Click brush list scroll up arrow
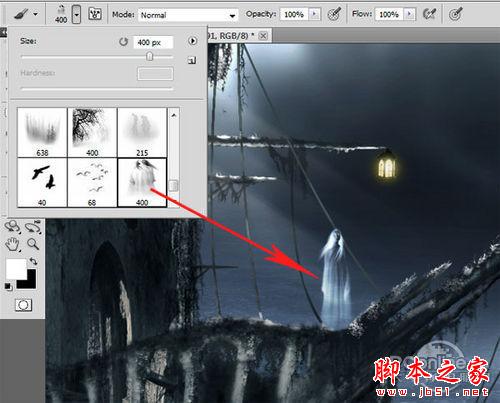The image size is (500, 403). pyautogui.click(x=174, y=116)
